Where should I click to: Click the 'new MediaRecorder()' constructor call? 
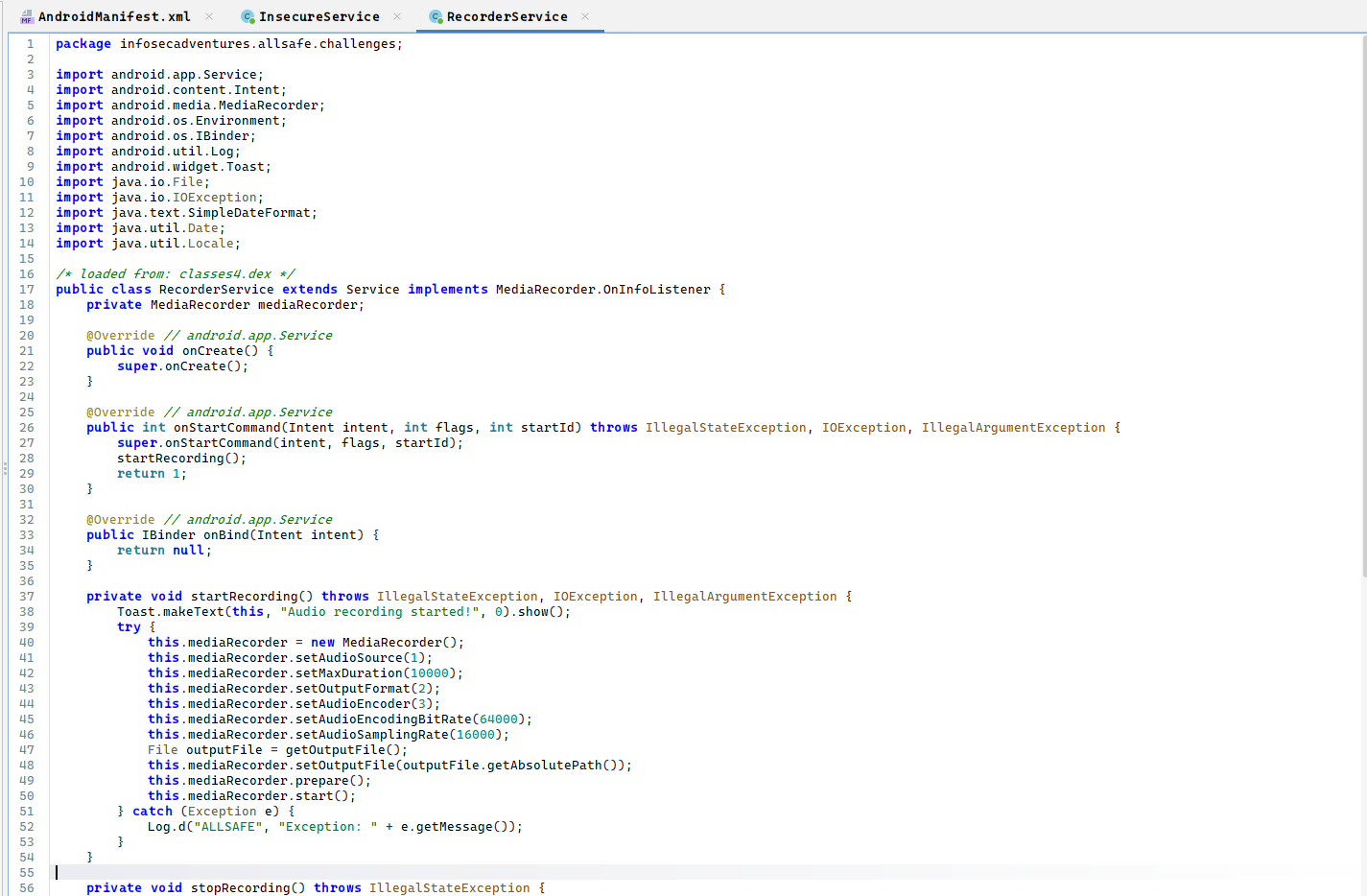(x=384, y=643)
